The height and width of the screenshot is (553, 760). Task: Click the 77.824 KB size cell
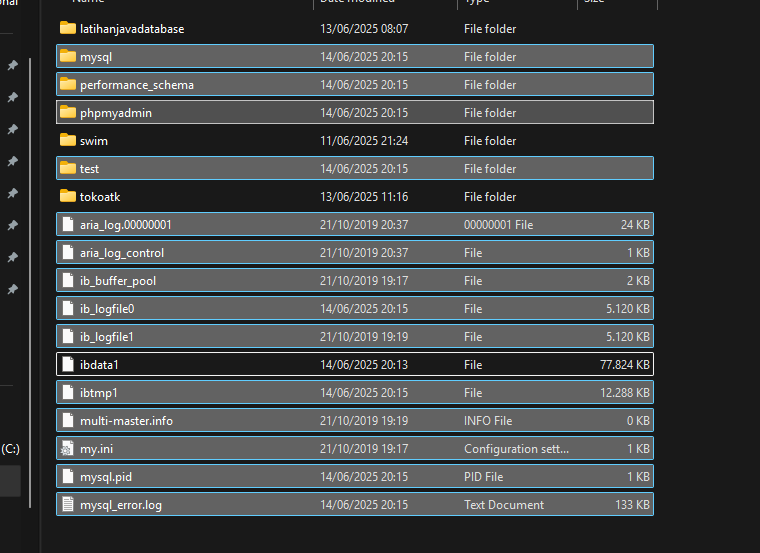click(625, 365)
